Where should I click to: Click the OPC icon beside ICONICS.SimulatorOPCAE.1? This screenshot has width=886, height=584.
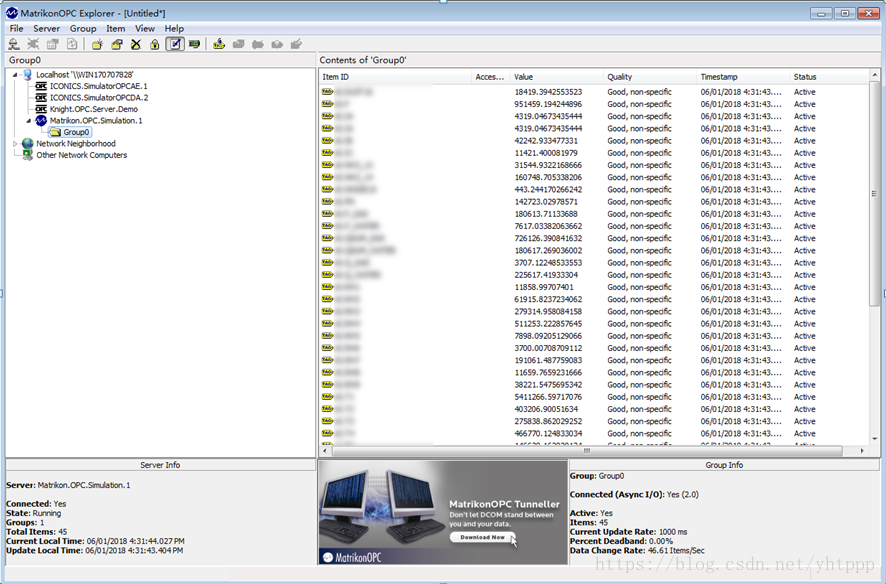click(41, 86)
